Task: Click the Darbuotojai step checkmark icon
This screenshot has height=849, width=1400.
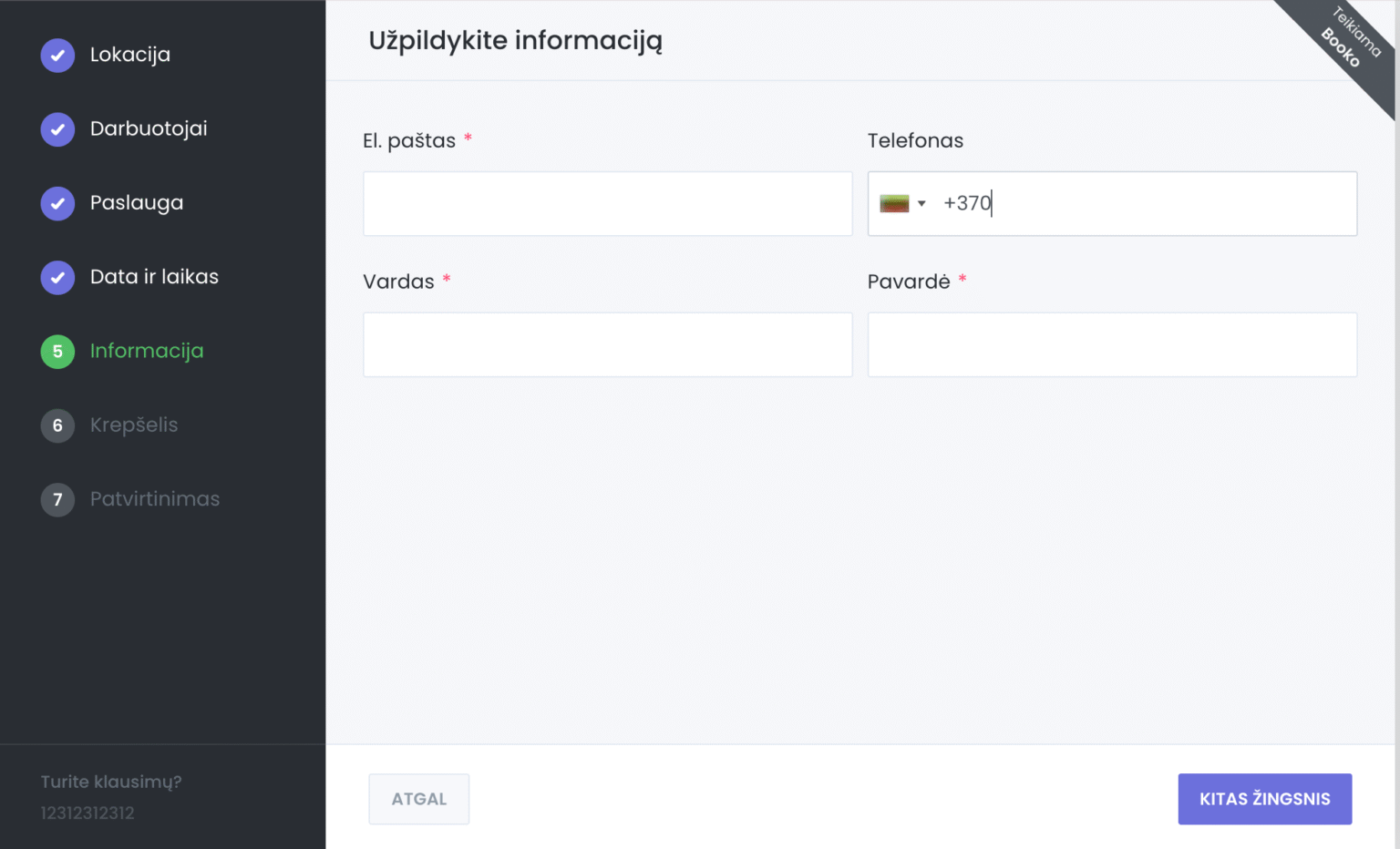Action: (x=57, y=129)
